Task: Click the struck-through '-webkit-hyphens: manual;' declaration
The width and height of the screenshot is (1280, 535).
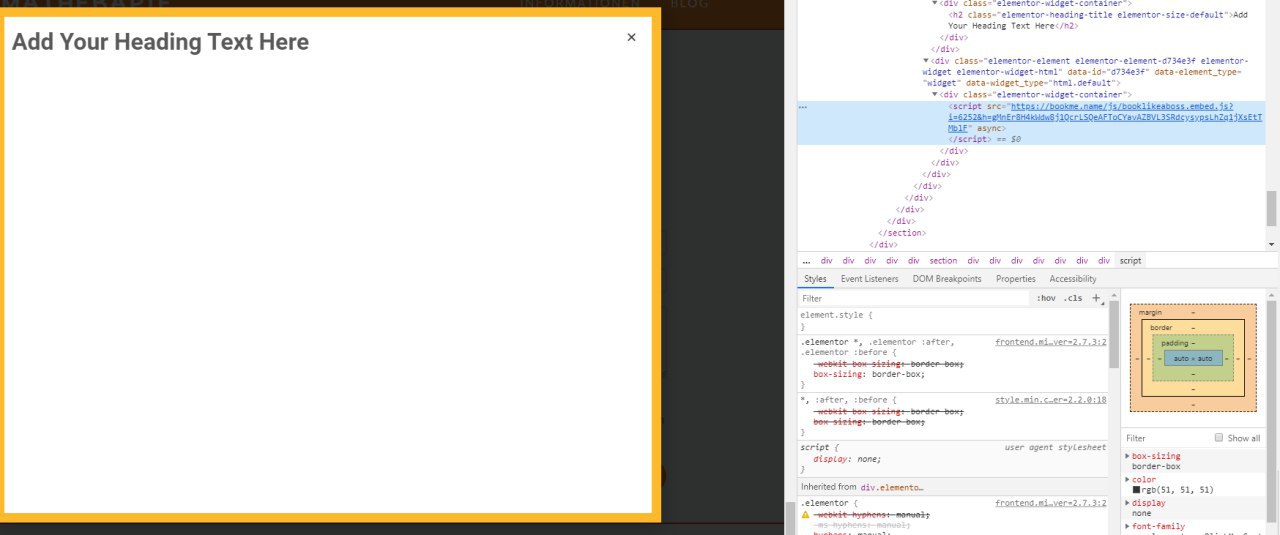Action: [x=871, y=514]
